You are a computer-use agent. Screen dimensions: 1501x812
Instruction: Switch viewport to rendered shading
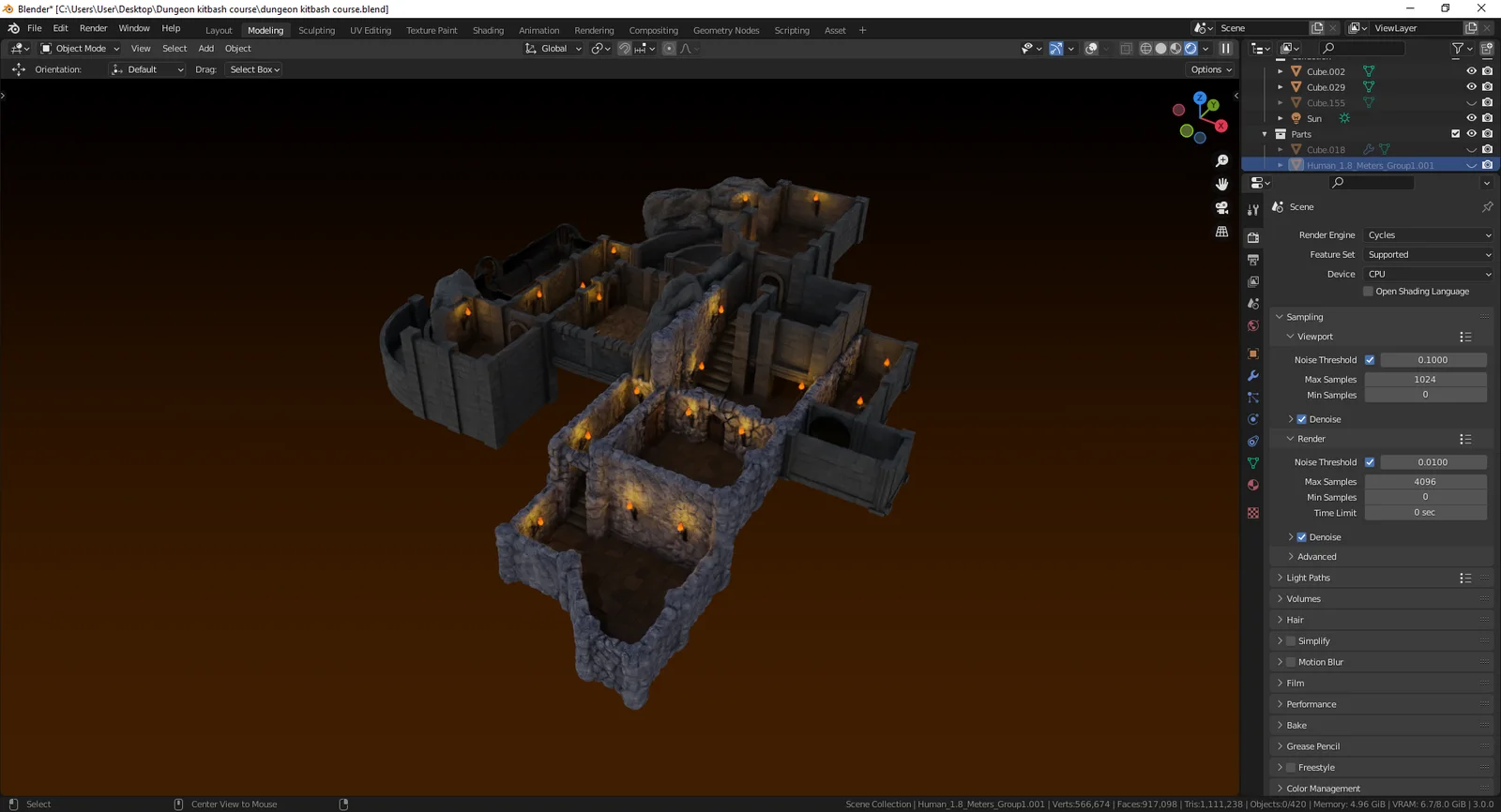[x=1190, y=49]
